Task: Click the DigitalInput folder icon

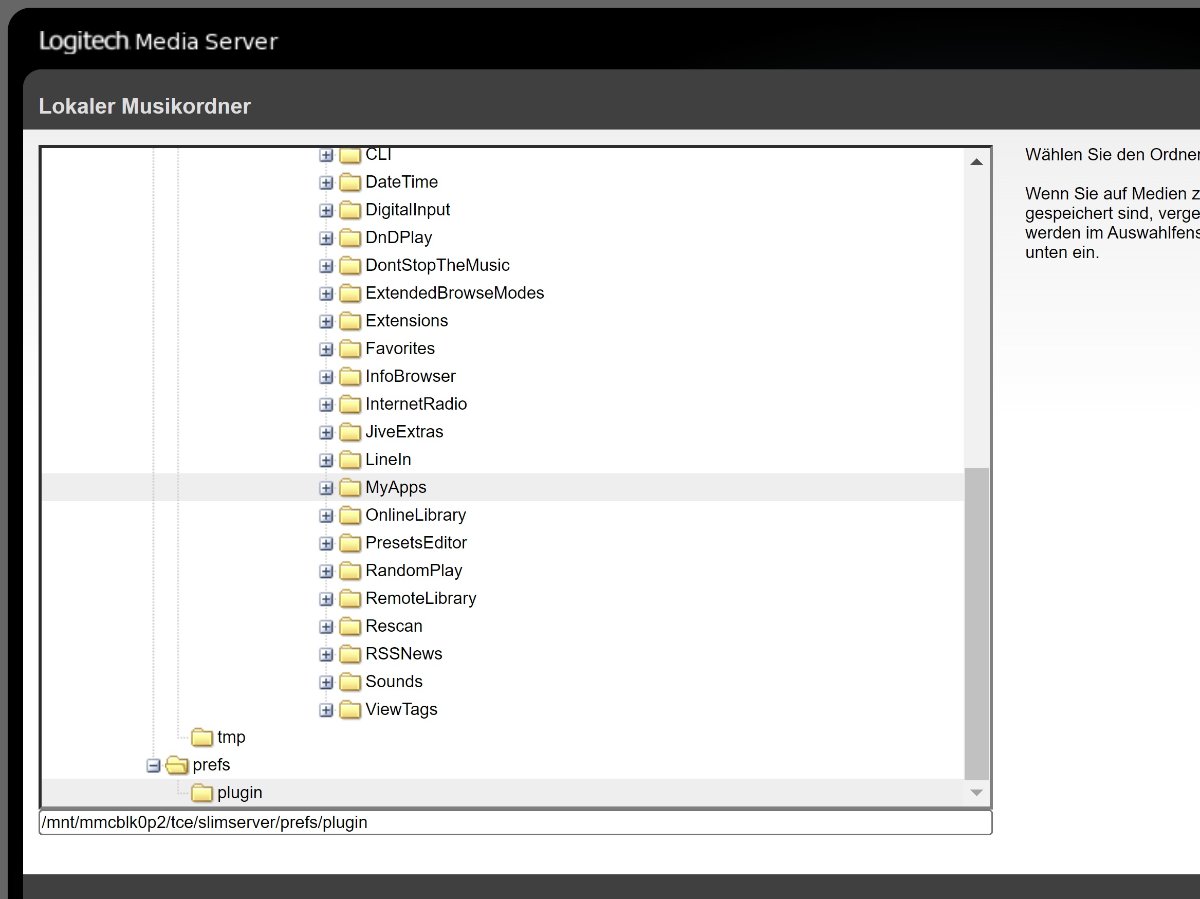Action: click(349, 210)
